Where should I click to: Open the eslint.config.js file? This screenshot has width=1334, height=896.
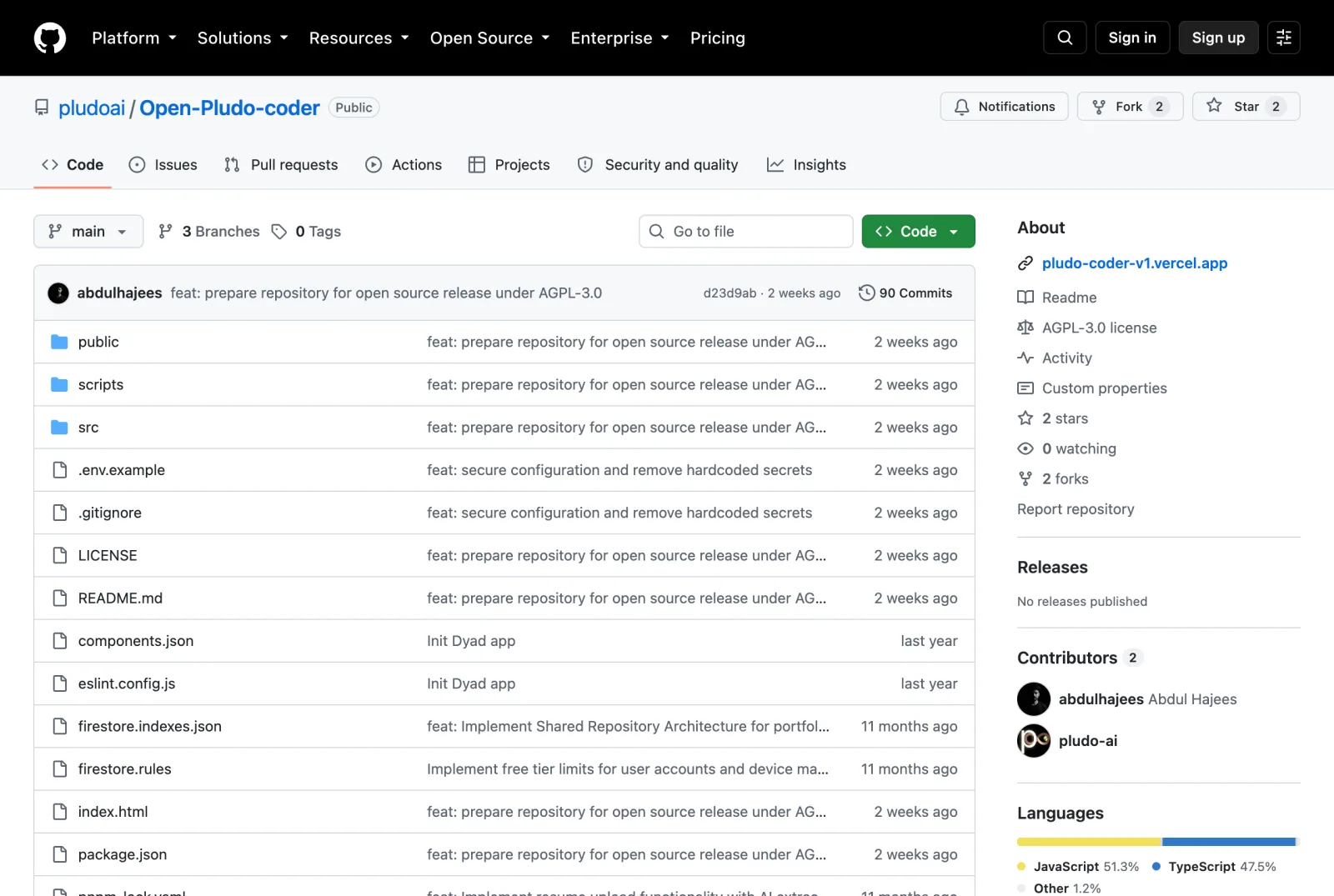127,683
